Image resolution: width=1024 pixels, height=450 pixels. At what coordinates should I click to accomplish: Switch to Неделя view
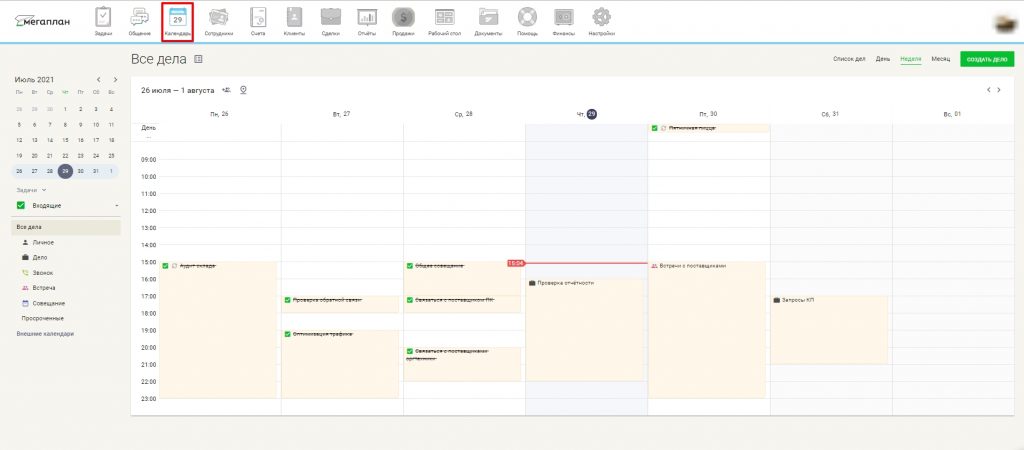pyautogui.click(x=910, y=59)
